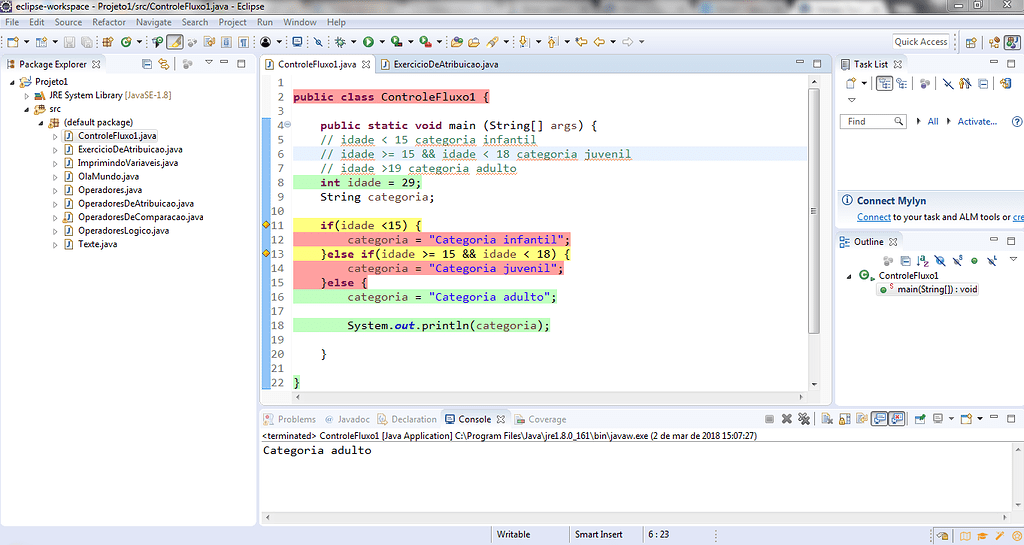This screenshot has height=545, width=1024.
Task: Click Remove All Terminated Launches in Console
Action: coord(802,419)
